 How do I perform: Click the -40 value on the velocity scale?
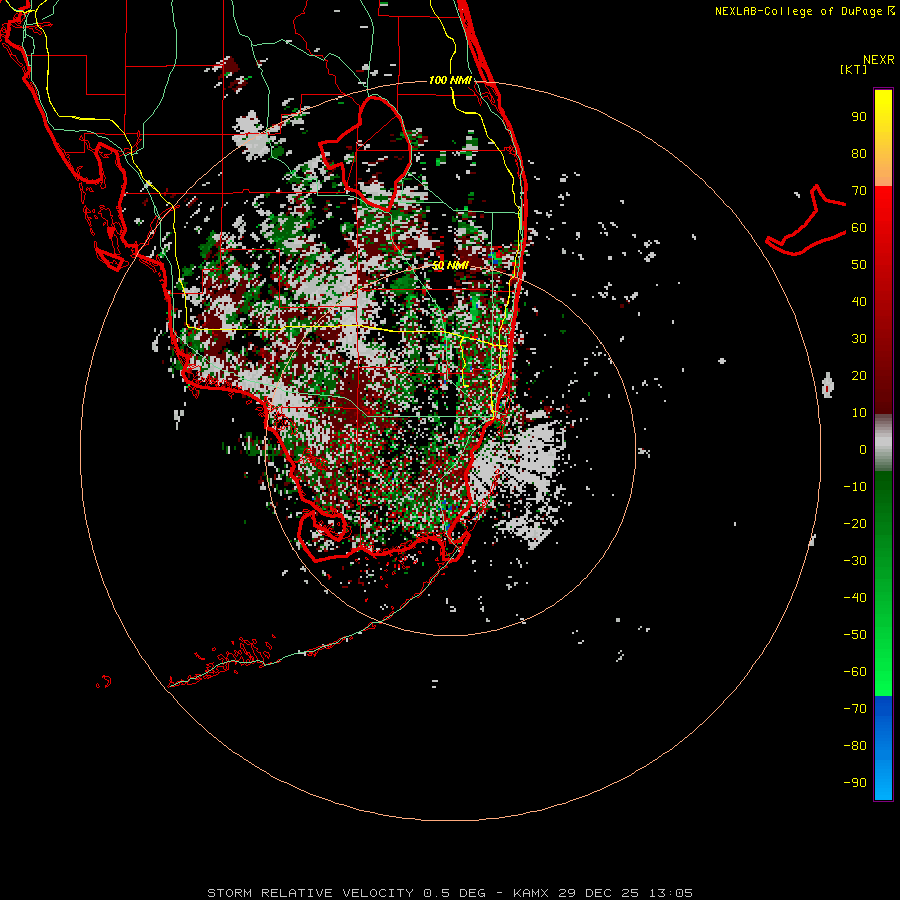(855, 598)
